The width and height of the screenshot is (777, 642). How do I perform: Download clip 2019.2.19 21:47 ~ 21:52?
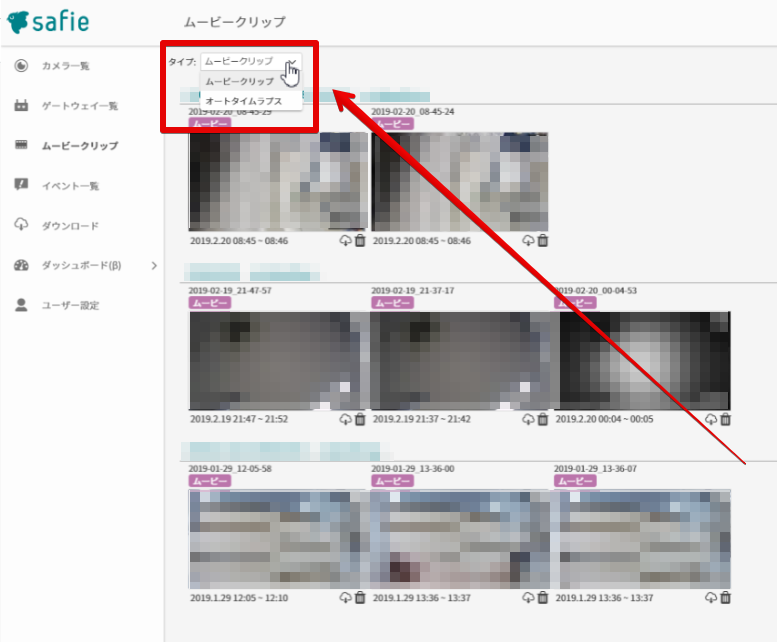pyautogui.click(x=345, y=420)
